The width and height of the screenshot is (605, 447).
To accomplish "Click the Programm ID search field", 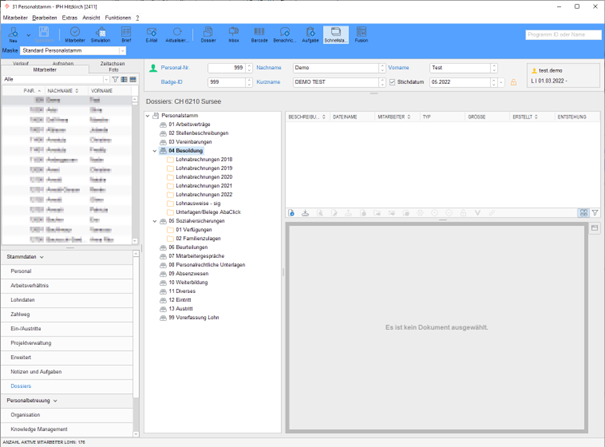I will point(563,34).
